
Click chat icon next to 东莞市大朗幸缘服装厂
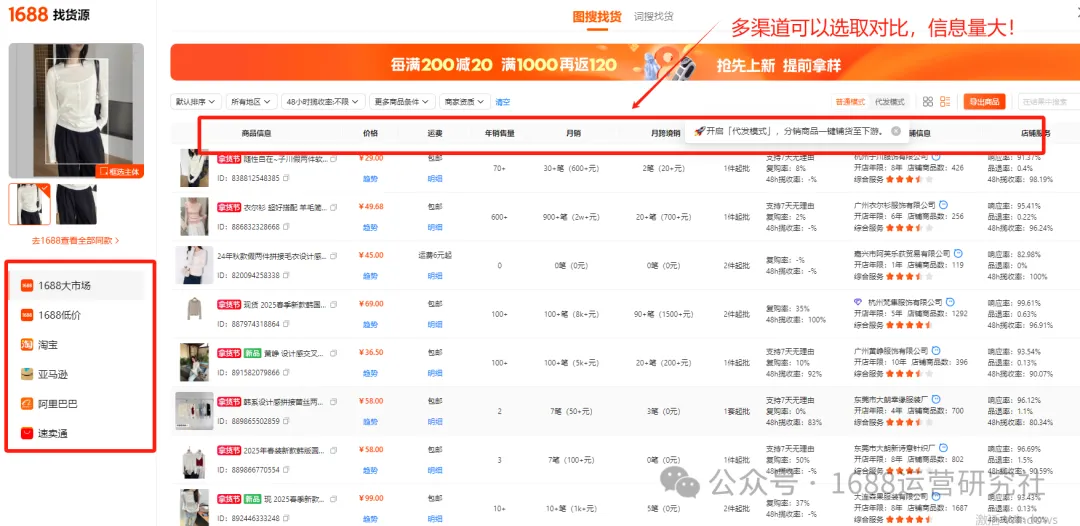pyautogui.click(x=936, y=399)
